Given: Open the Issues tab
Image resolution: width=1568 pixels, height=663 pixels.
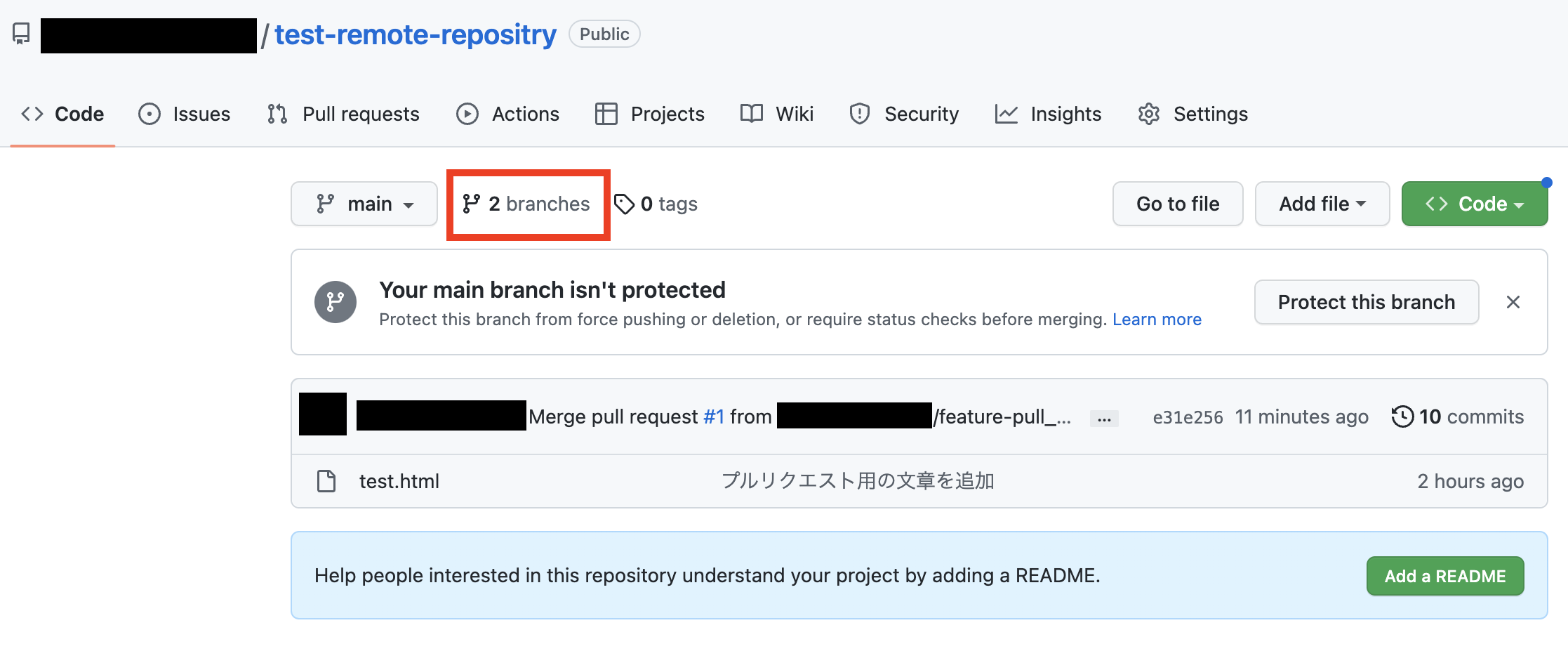Looking at the screenshot, I should [x=185, y=114].
